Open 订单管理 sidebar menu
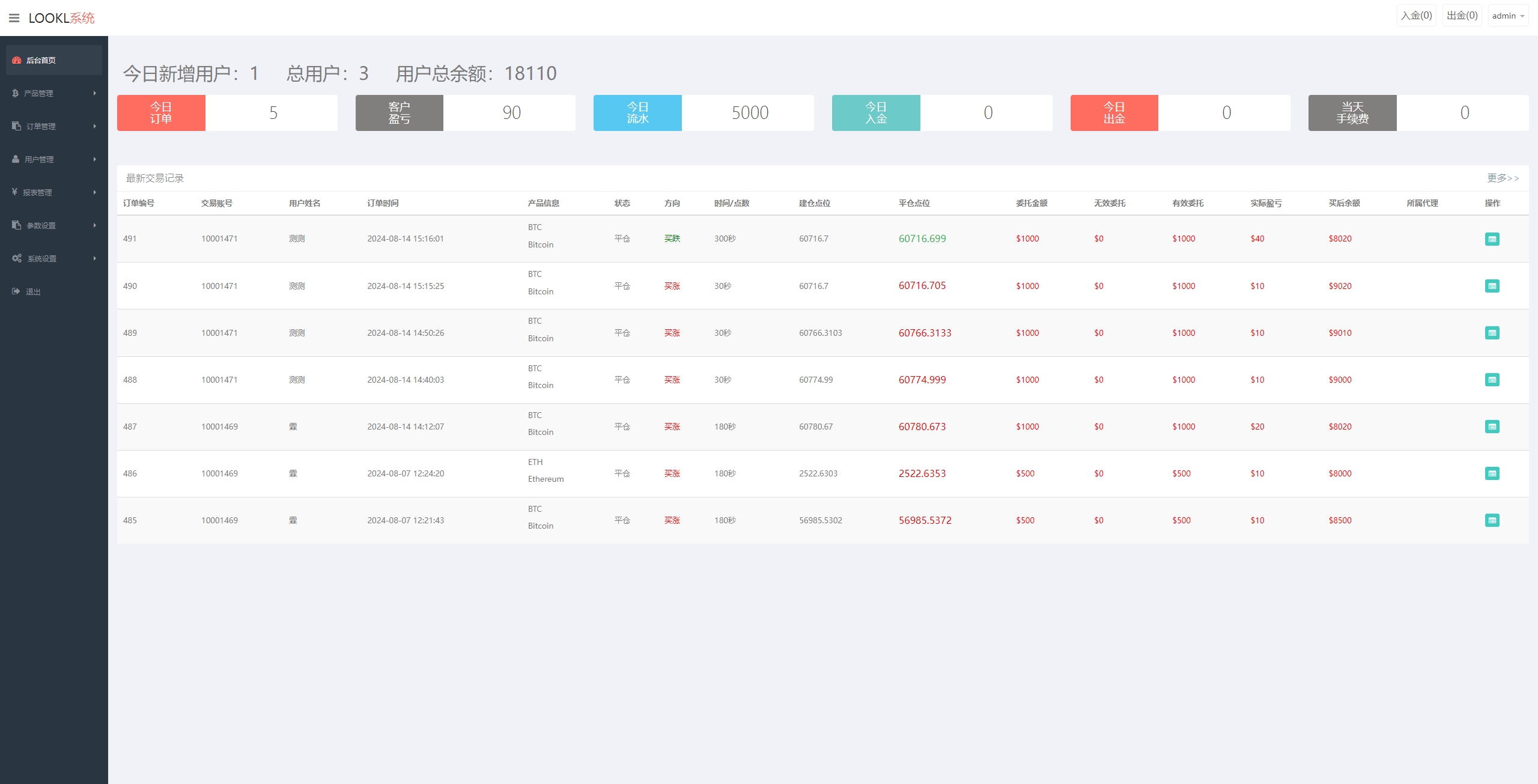Viewport: 1538px width, 784px height. [54, 126]
